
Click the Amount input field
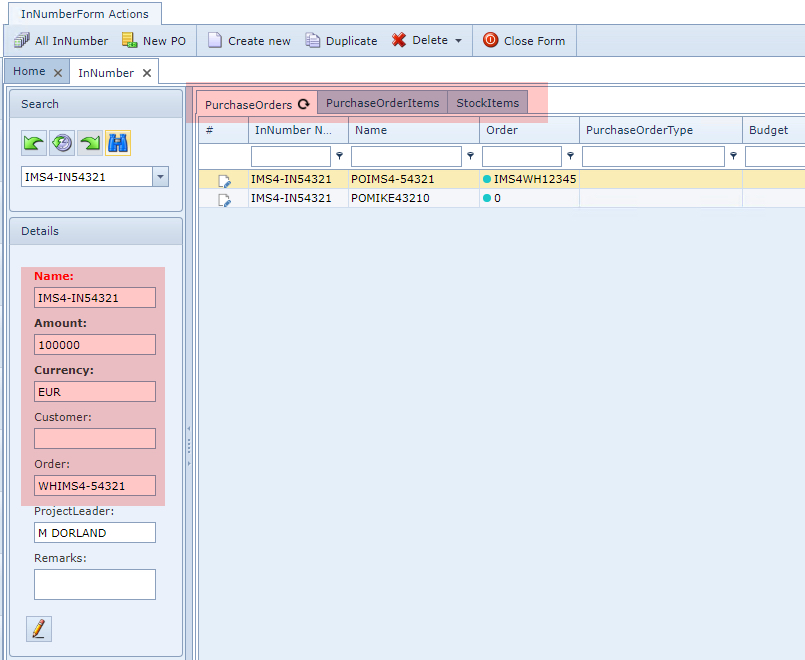[x=95, y=345]
